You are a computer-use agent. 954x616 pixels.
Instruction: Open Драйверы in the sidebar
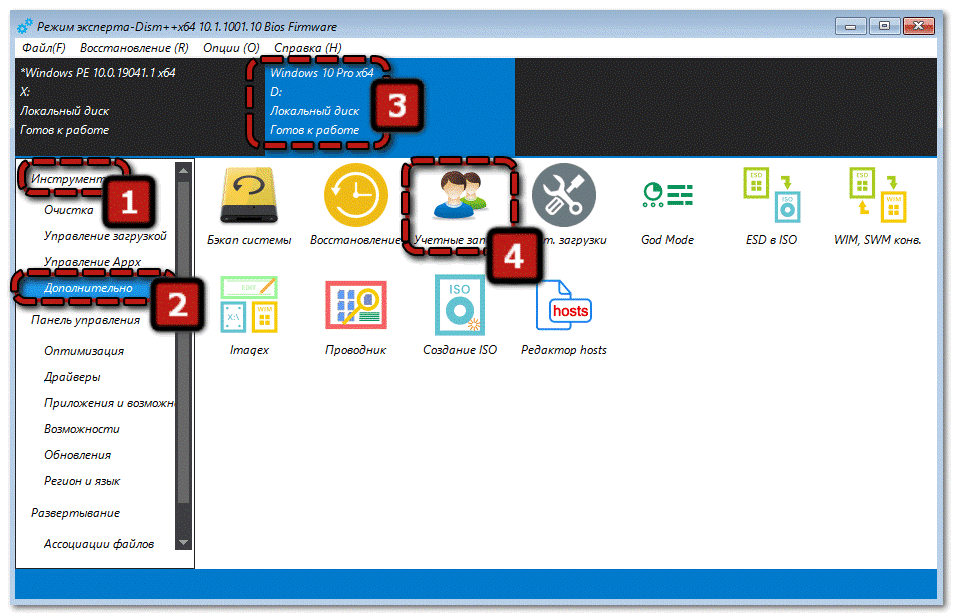(x=72, y=377)
